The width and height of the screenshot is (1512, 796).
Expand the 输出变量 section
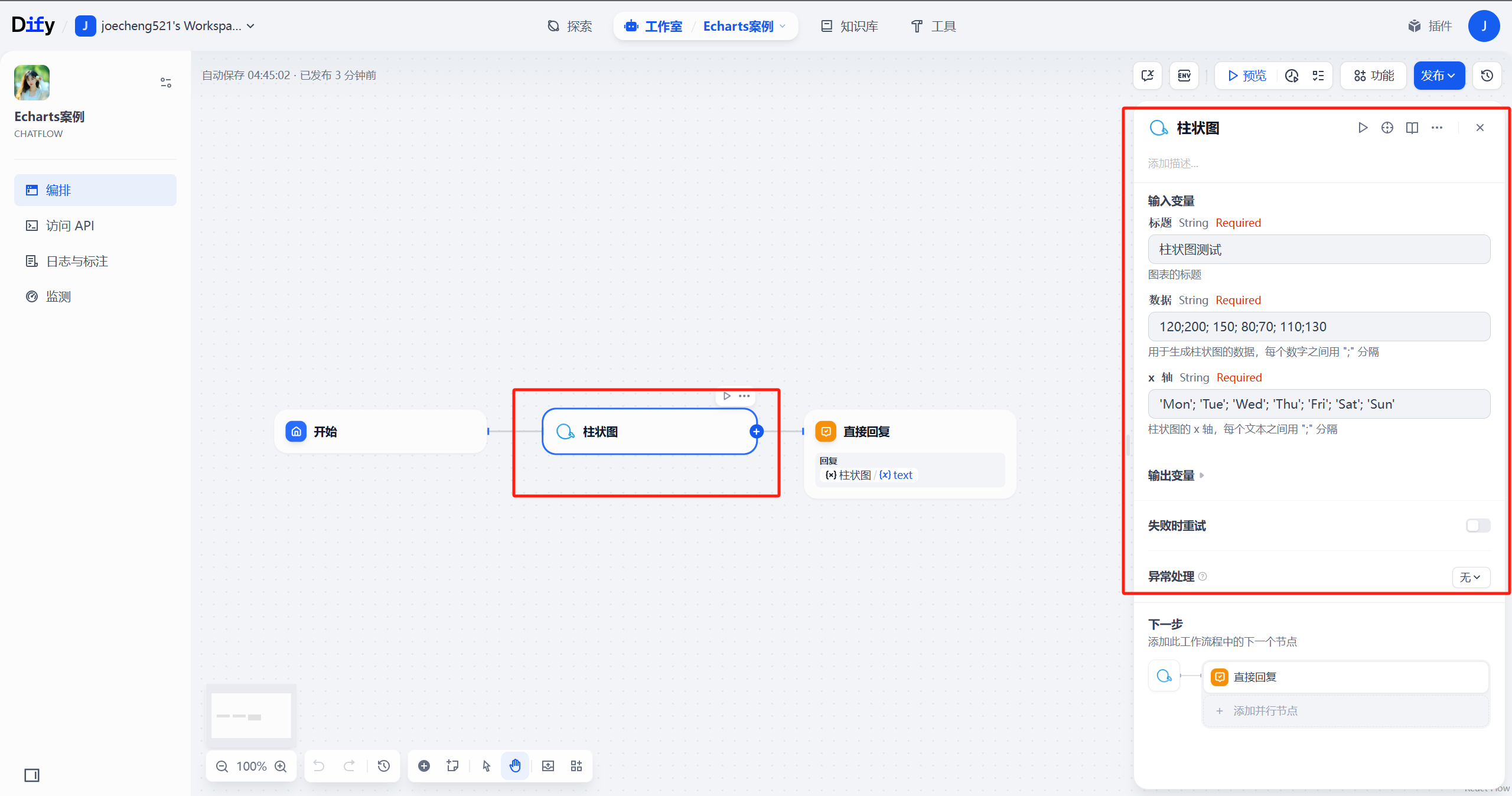point(1175,475)
